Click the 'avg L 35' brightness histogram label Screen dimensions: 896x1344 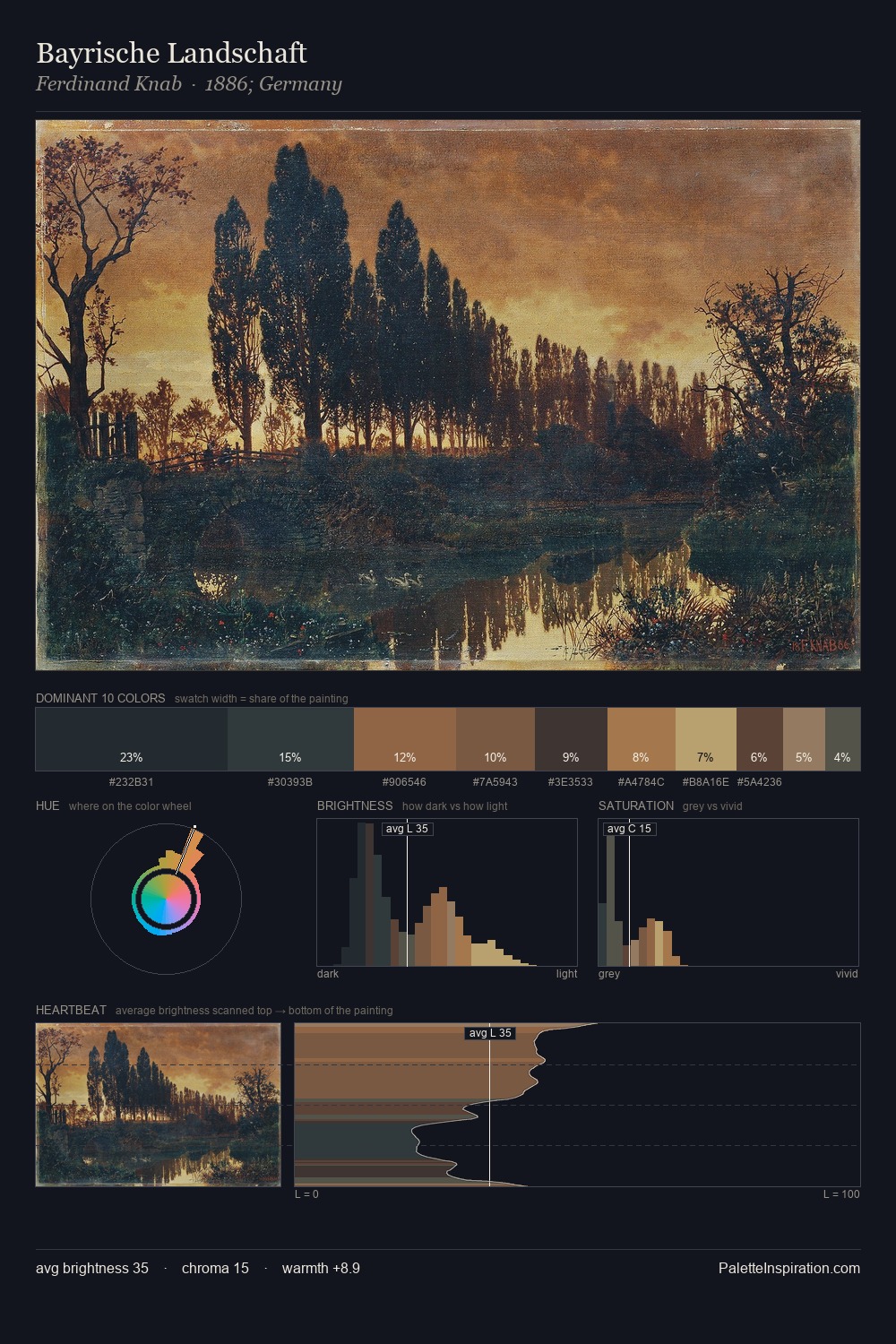pyautogui.click(x=407, y=829)
